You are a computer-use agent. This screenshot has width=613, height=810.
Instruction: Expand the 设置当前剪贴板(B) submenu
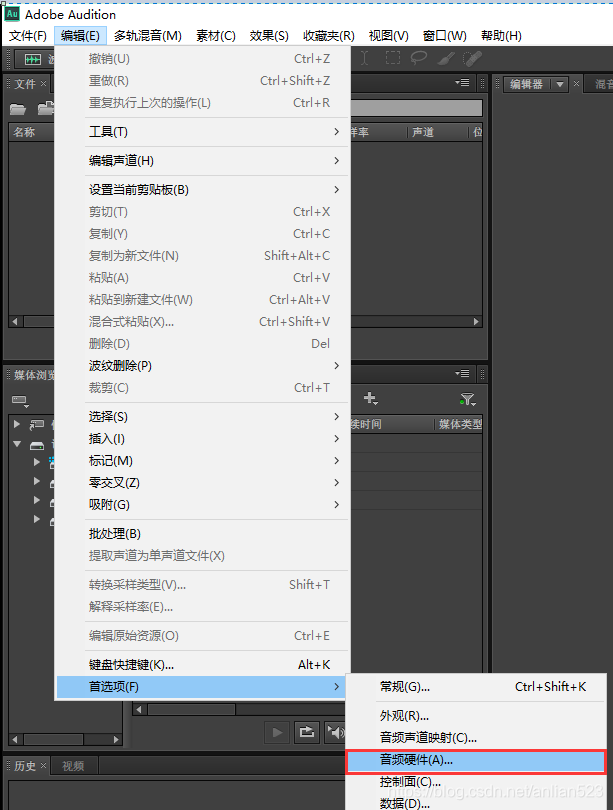coord(203,190)
